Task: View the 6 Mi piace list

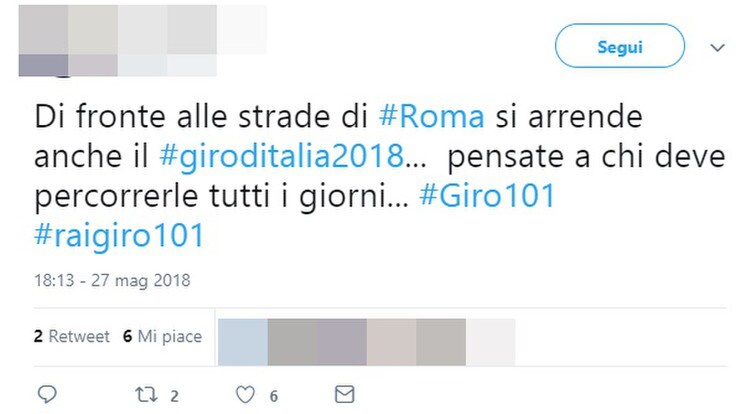Action: tap(162, 336)
